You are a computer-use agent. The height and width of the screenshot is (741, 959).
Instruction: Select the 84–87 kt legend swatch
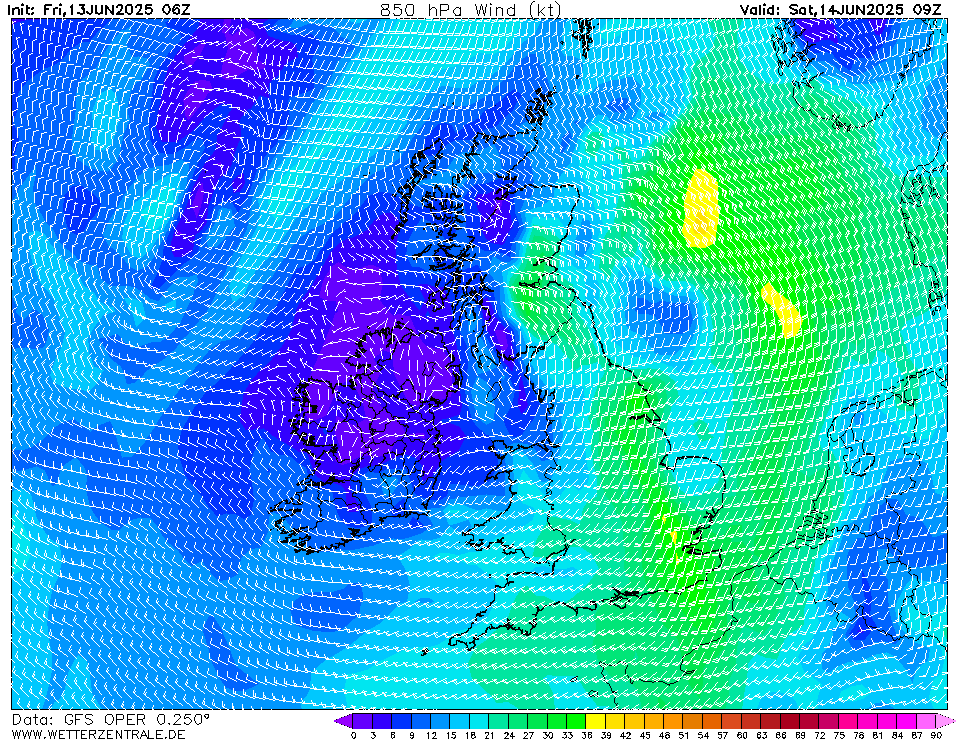(x=908, y=721)
